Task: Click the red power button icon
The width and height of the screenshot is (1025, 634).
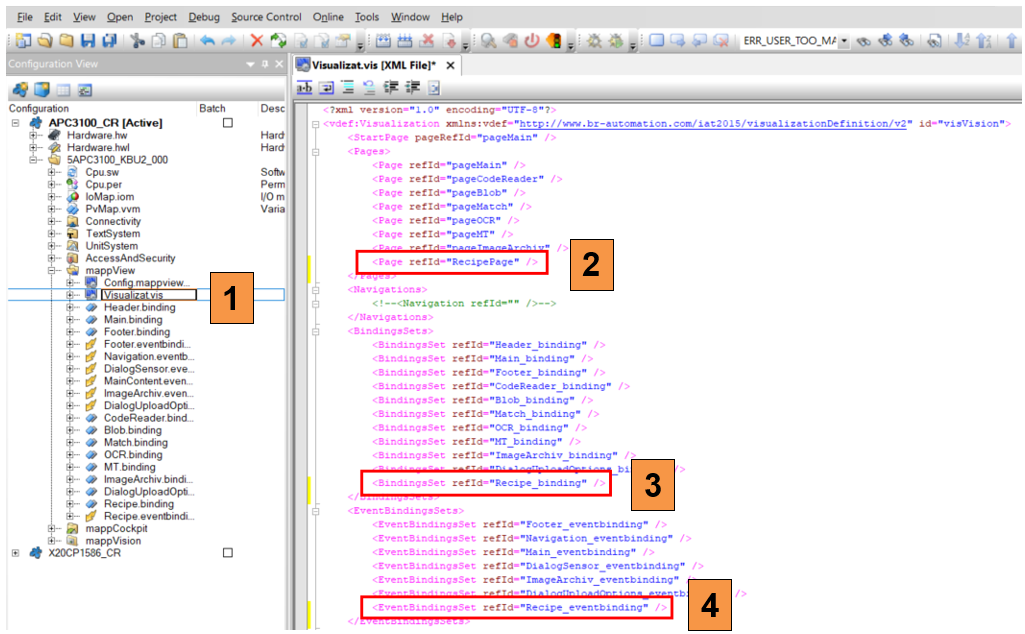Action: (531, 41)
